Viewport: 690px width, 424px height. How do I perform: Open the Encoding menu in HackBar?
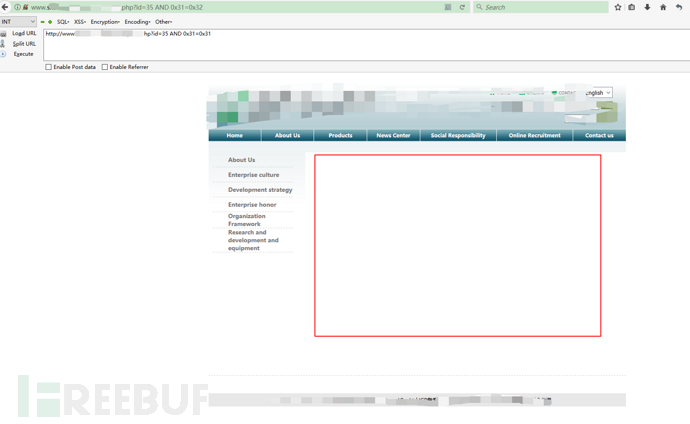point(137,22)
